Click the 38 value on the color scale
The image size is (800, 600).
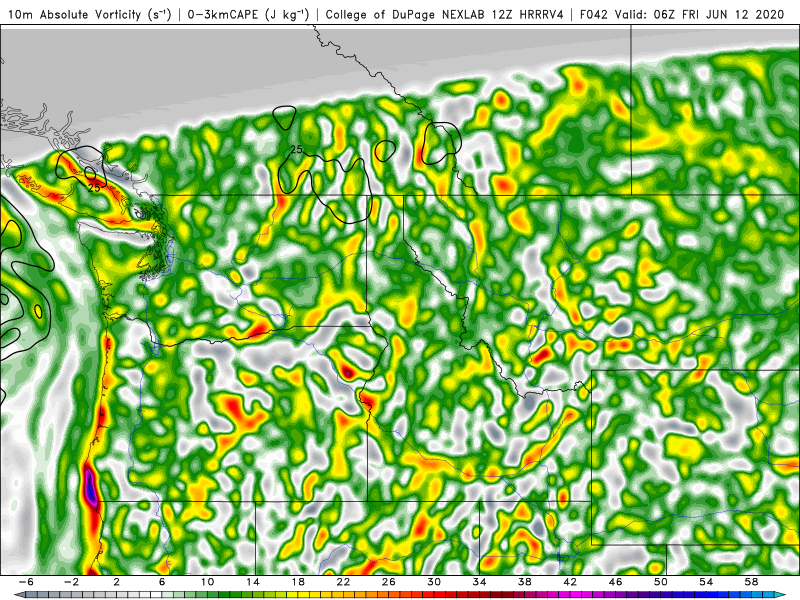(524, 582)
